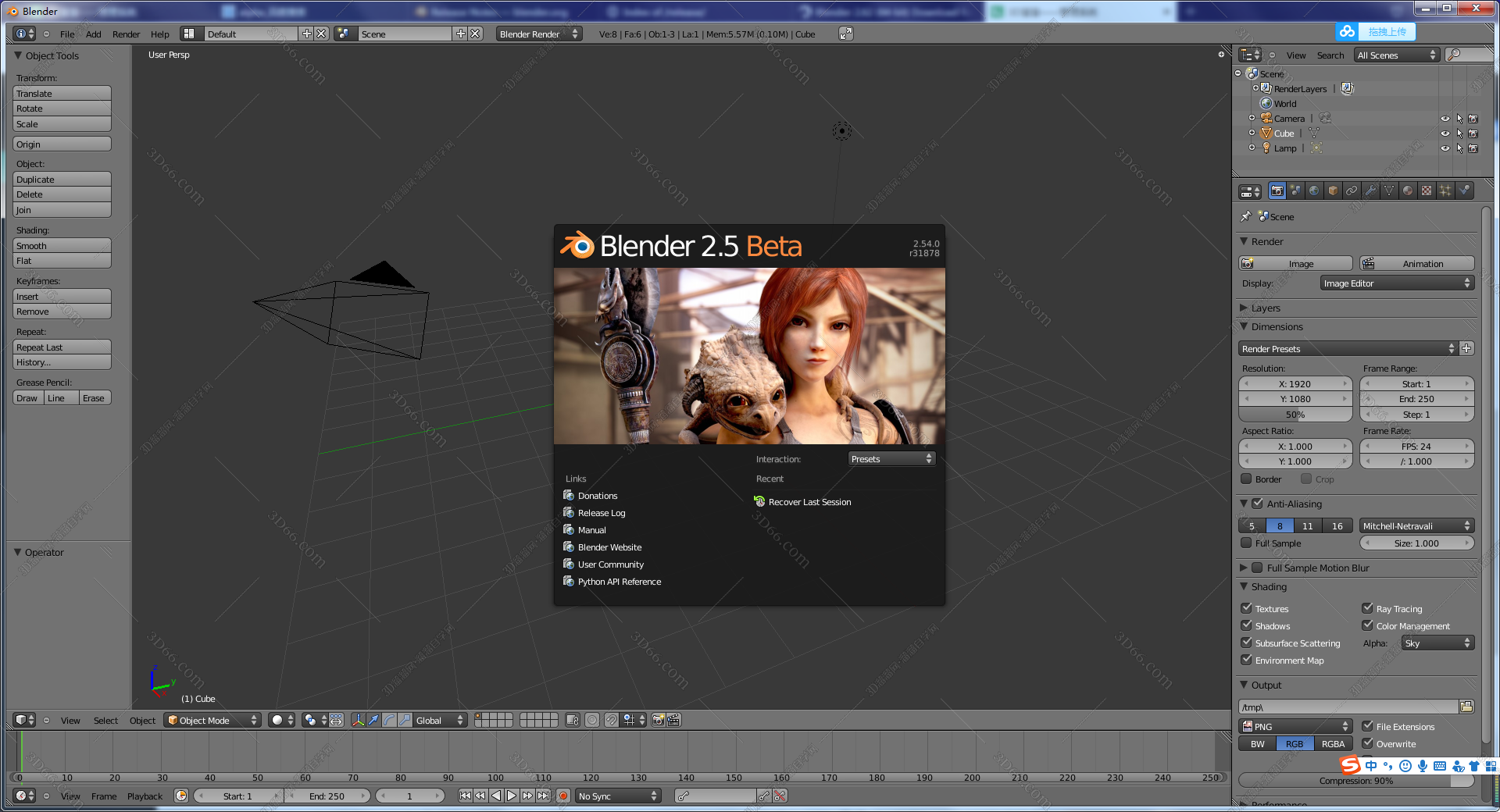Enable the Full Sample checkbox

(x=1246, y=543)
